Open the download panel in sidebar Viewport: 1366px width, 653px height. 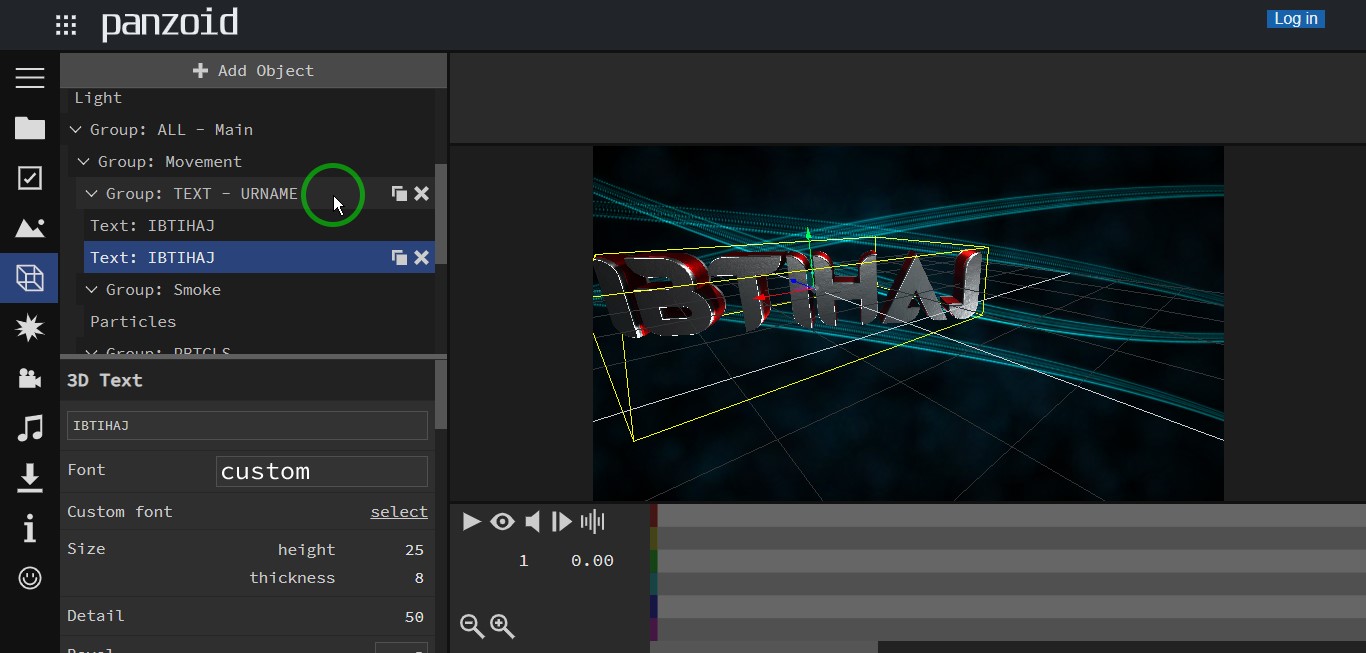click(x=29, y=478)
